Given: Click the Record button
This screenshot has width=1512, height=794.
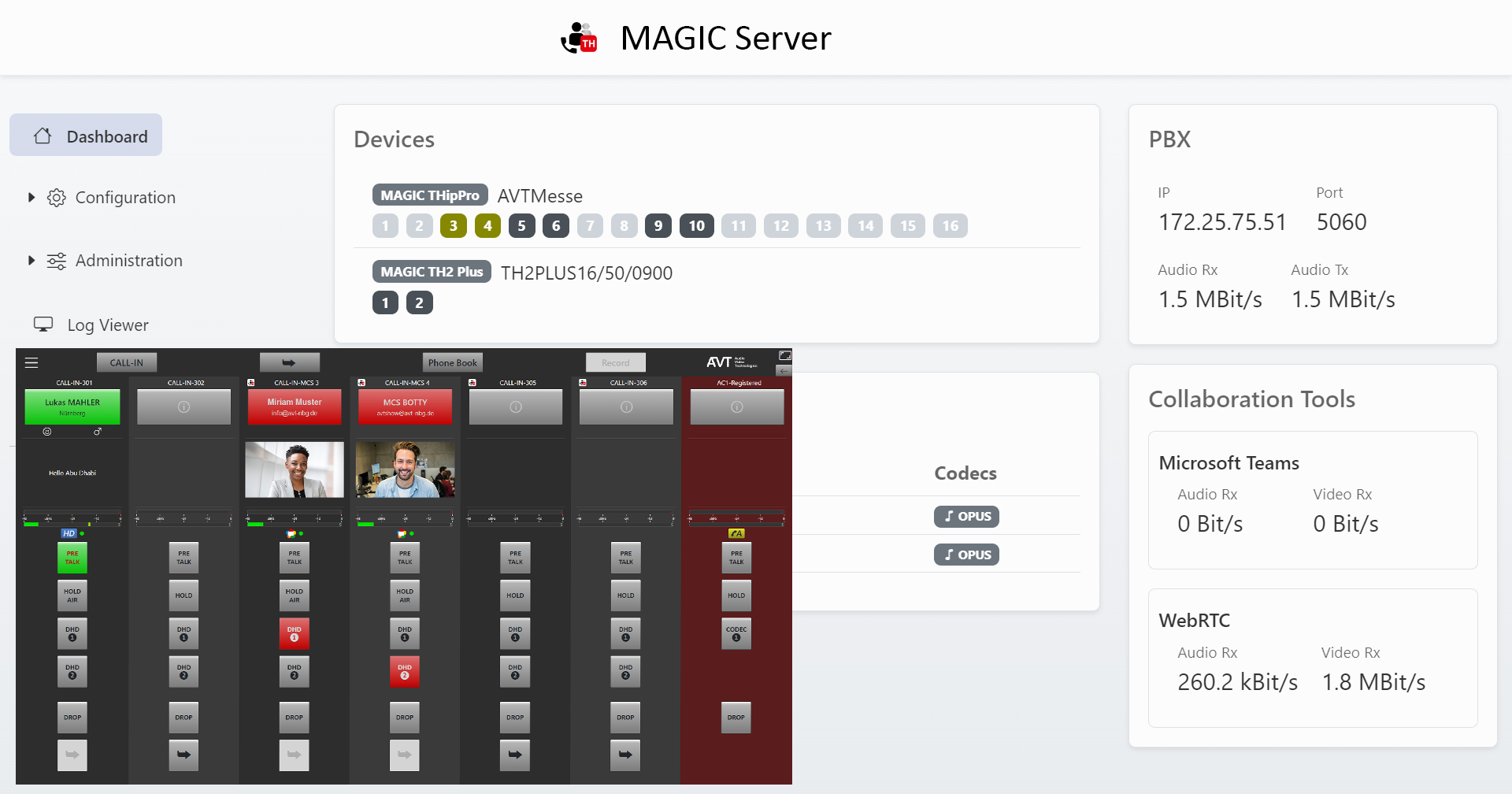Looking at the screenshot, I should pos(616,362).
